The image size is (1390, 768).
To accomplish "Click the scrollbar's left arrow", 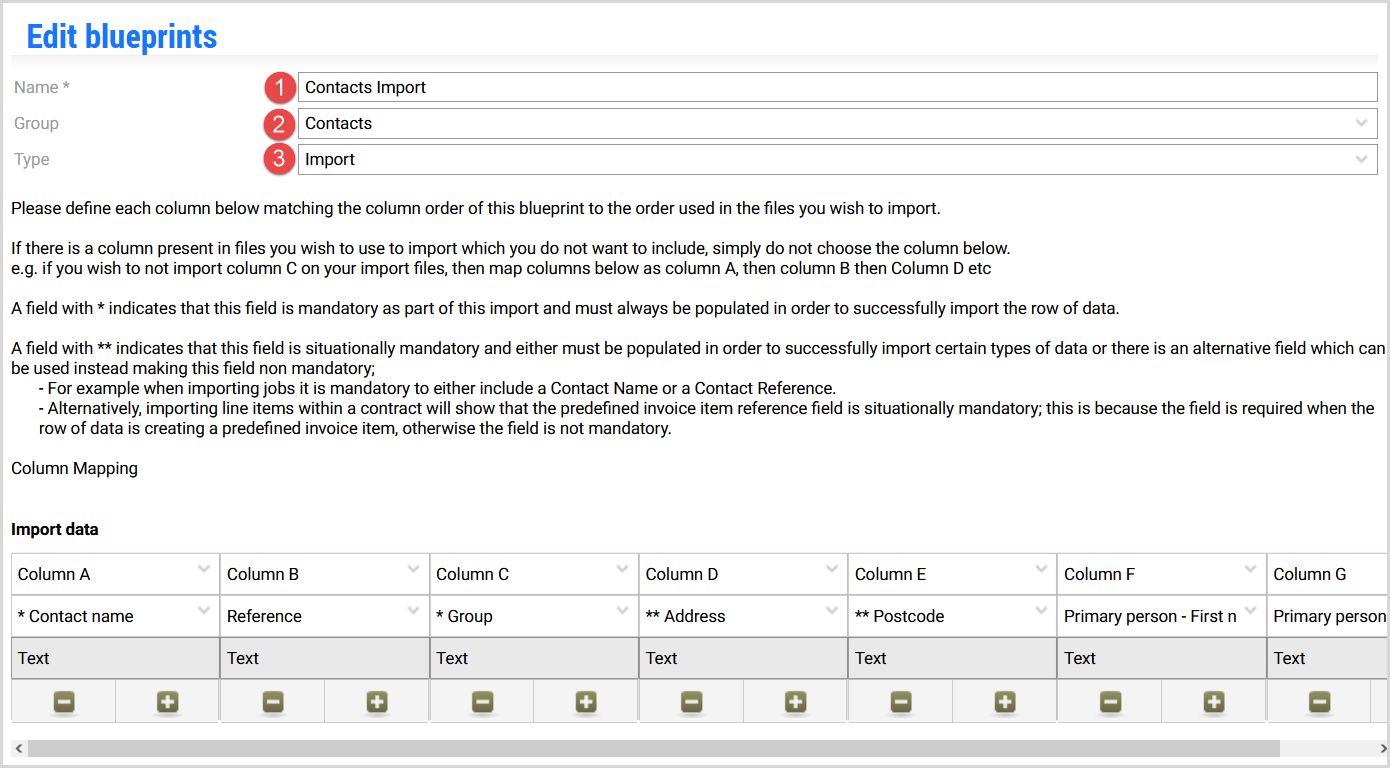I will pos(17,749).
